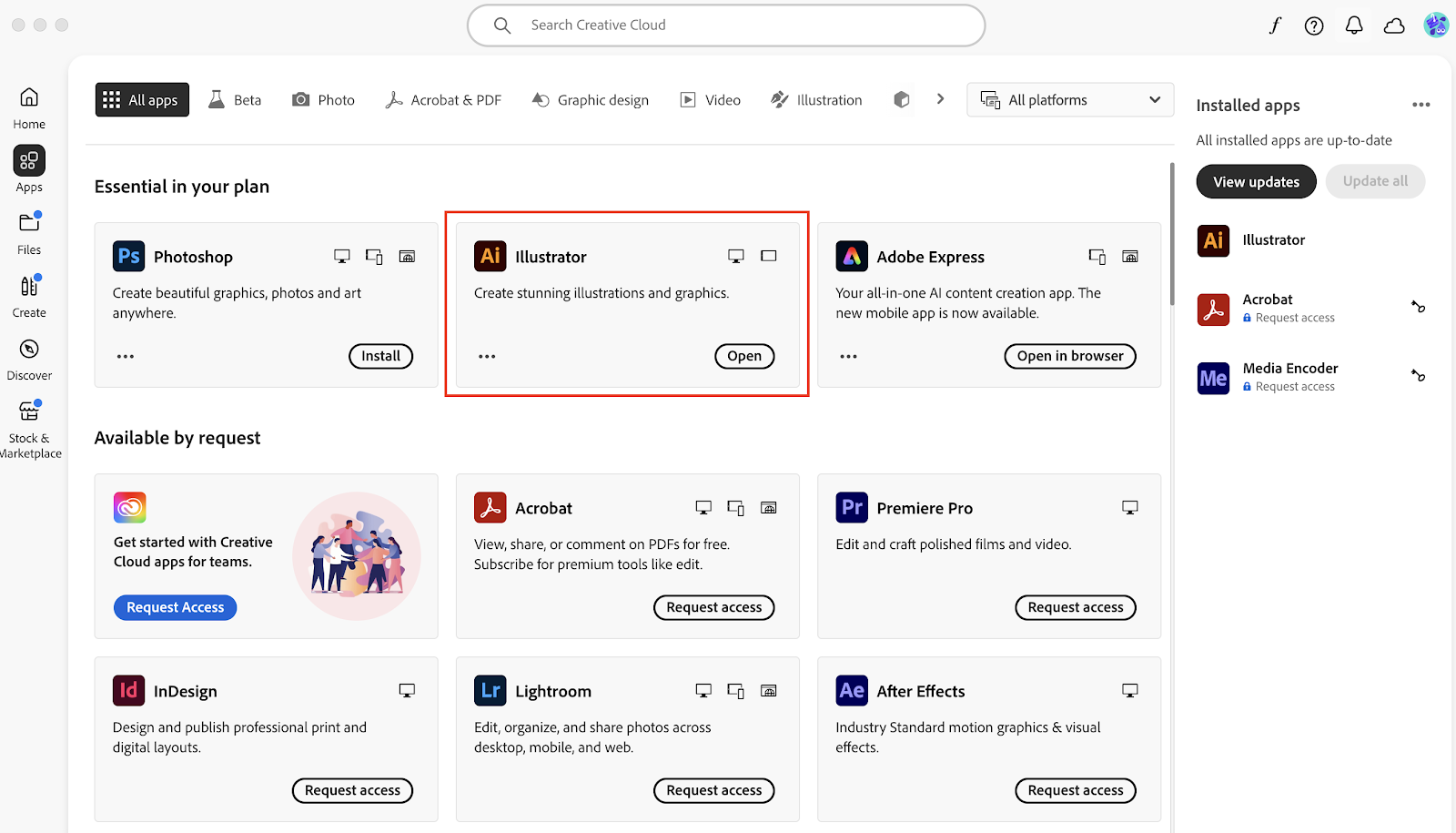
Task: Click Open in browser for Adobe Express
Action: pyautogui.click(x=1070, y=356)
